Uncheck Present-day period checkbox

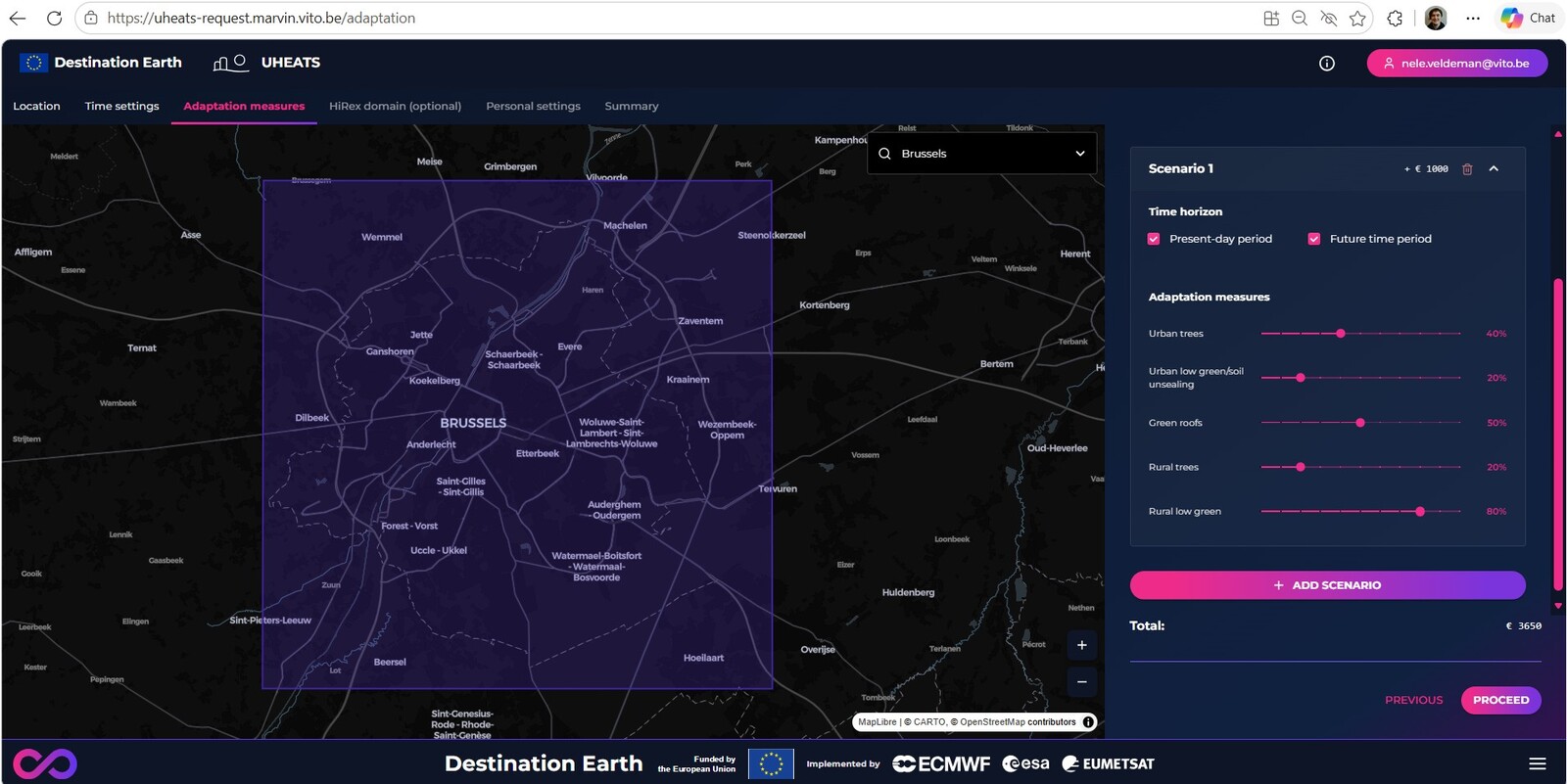(1154, 239)
